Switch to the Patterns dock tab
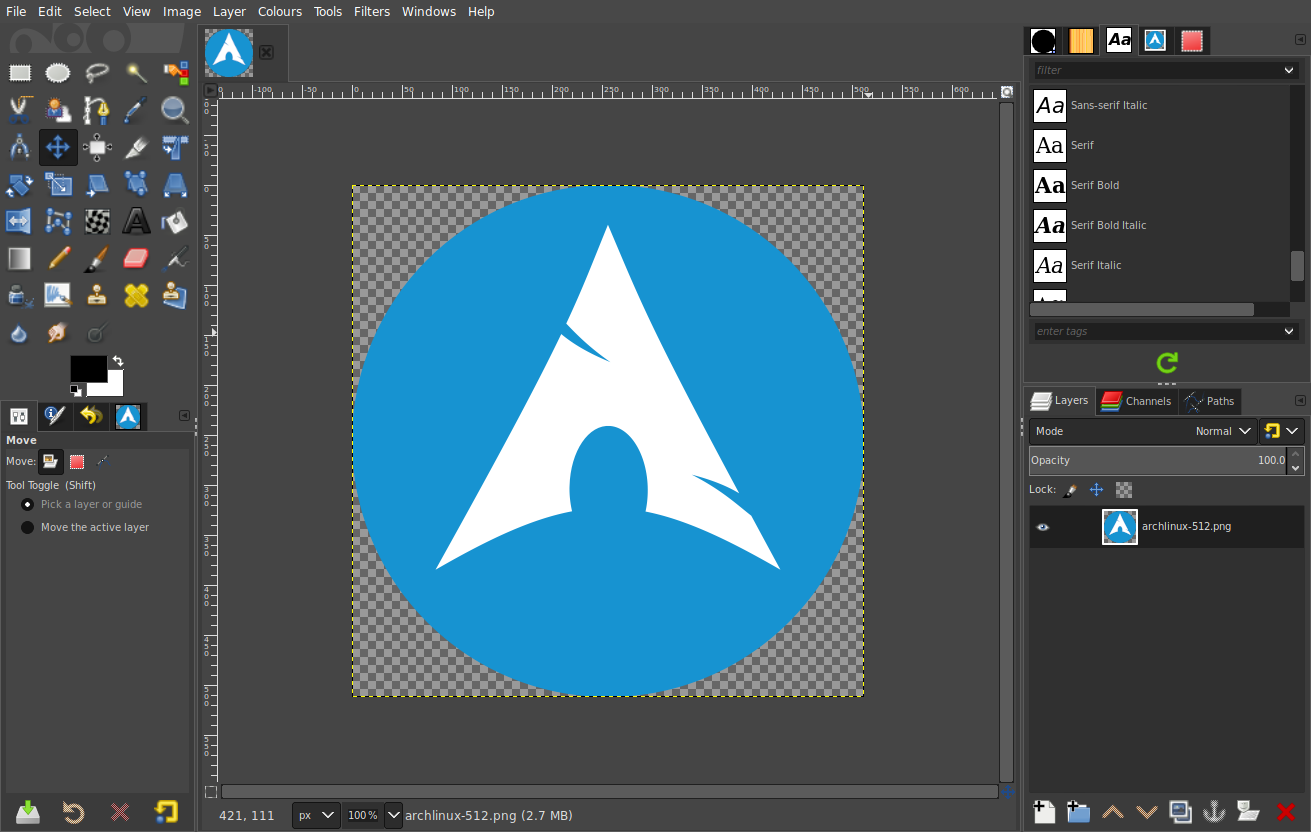This screenshot has width=1311, height=832. pos(1081,41)
